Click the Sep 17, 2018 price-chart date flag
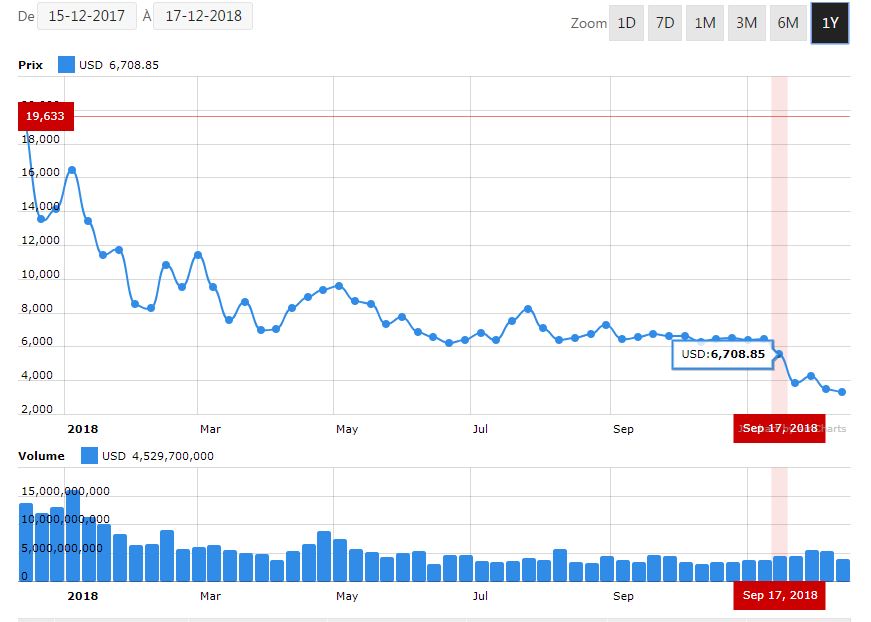871x622 pixels. [x=779, y=428]
